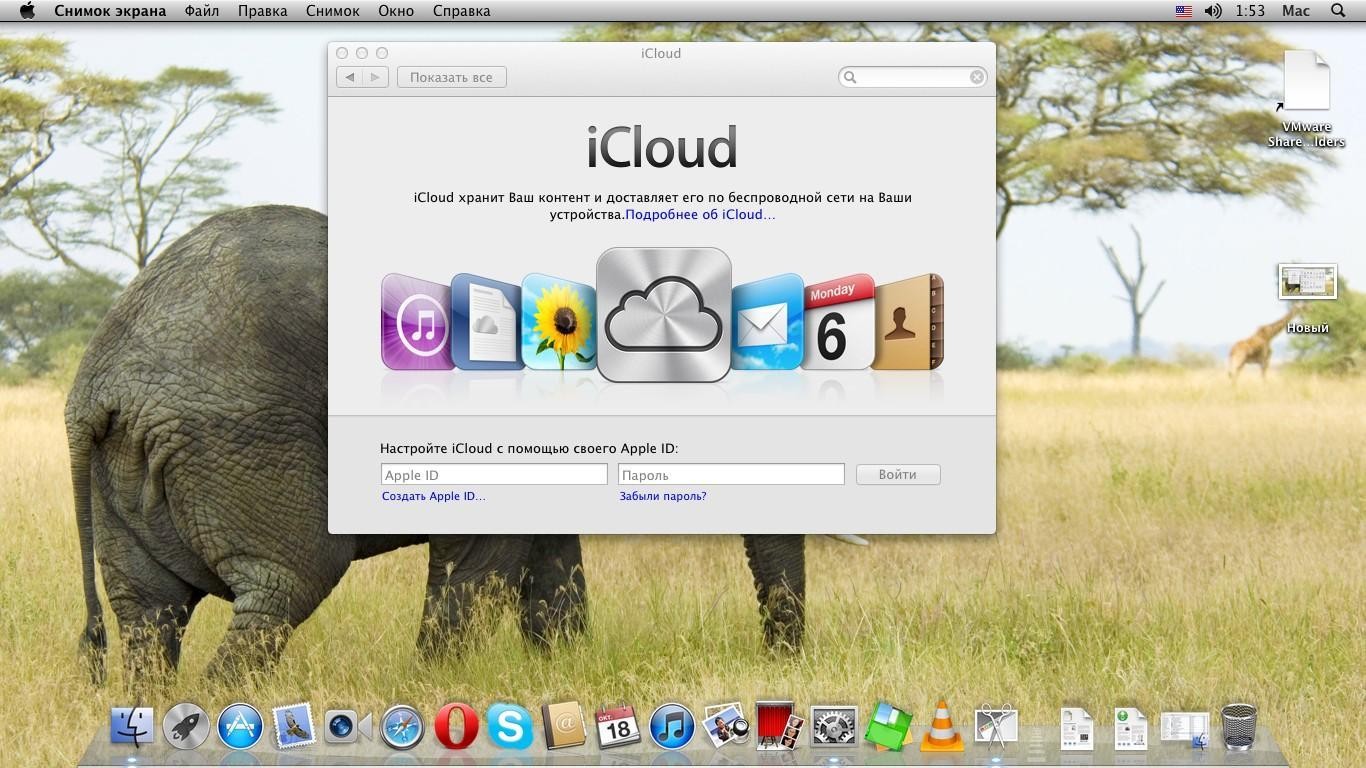The width and height of the screenshot is (1366, 768).
Task: Click the Mail envelope icon in iCloud panel
Action: coord(767,322)
